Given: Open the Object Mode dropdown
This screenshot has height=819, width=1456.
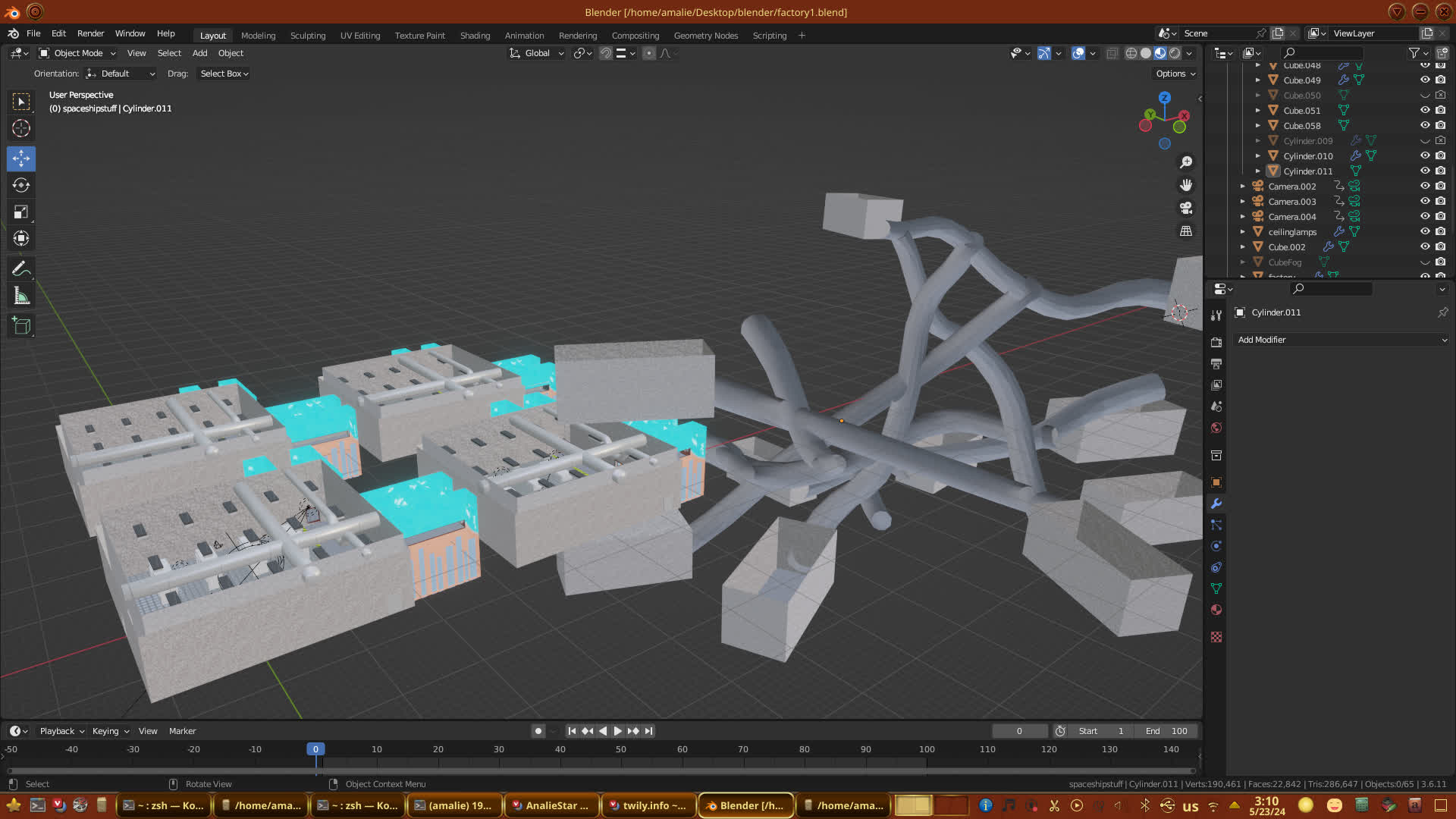Looking at the screenshot, I should tap(77, 53).
